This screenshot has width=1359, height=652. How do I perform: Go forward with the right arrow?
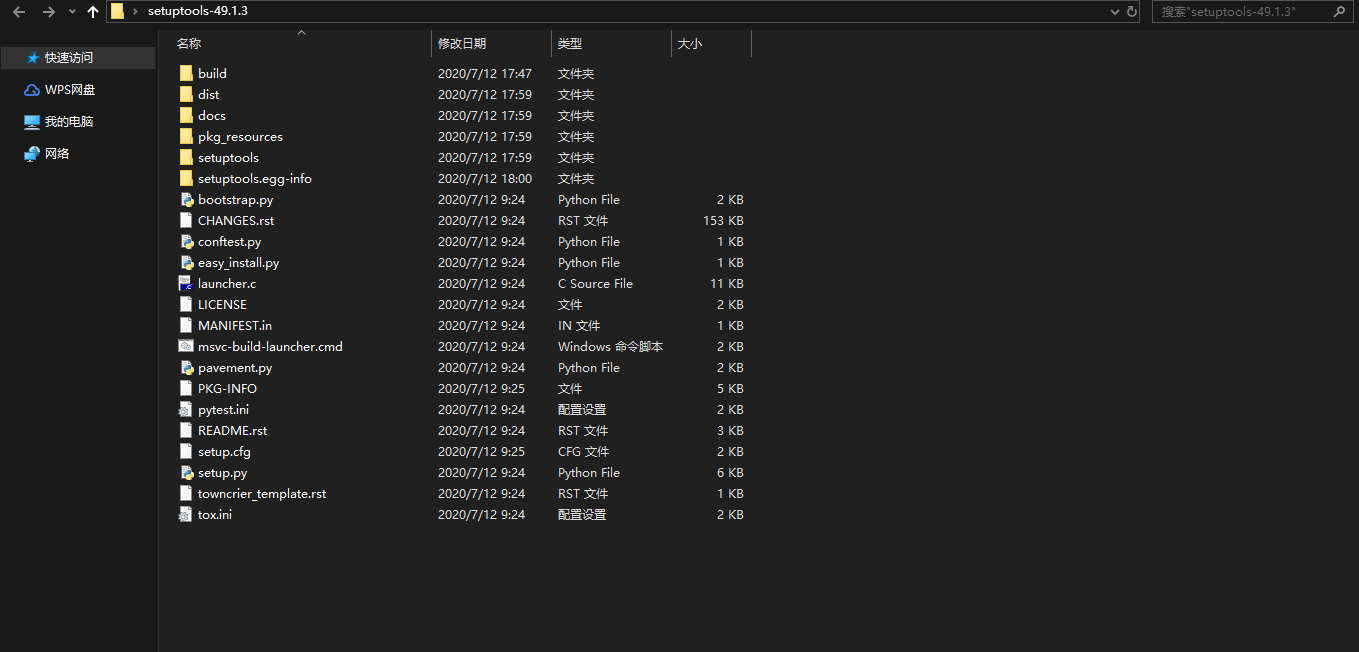tap(49, 12)
